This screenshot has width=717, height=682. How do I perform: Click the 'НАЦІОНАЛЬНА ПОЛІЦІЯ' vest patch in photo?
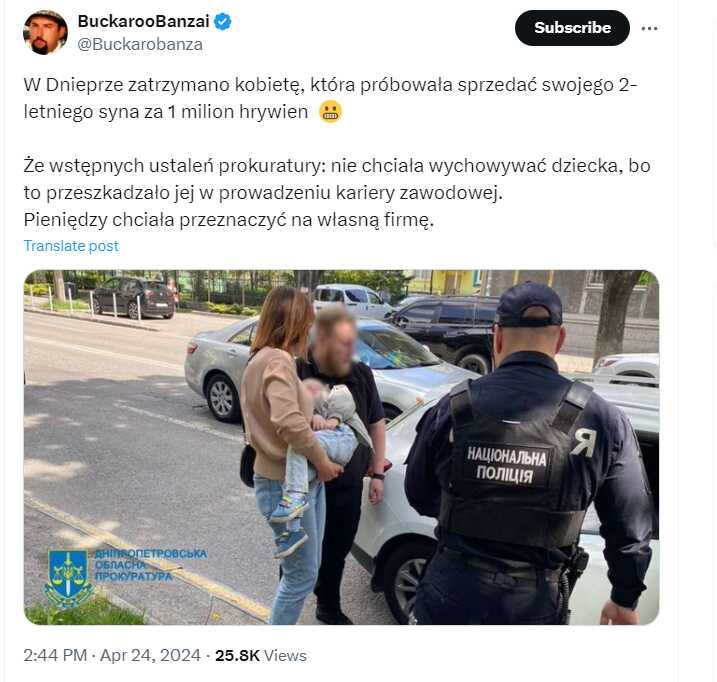coord(506,465)
